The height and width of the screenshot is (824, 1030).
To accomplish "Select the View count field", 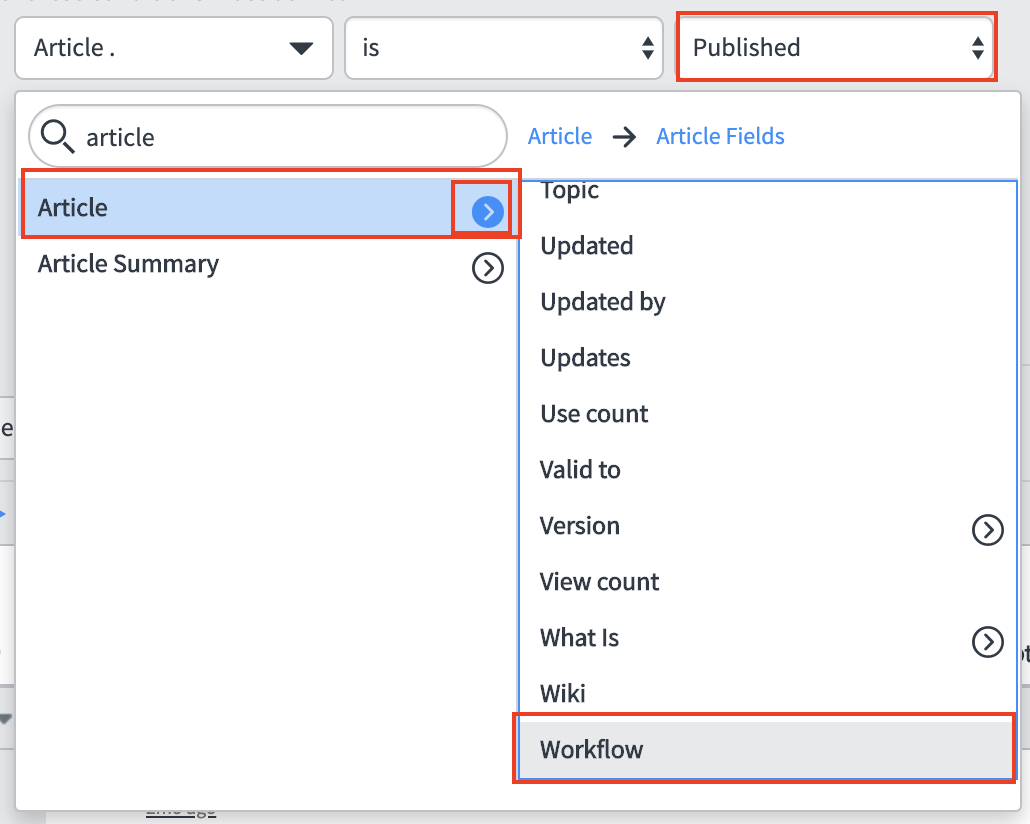I will (599, 582).
